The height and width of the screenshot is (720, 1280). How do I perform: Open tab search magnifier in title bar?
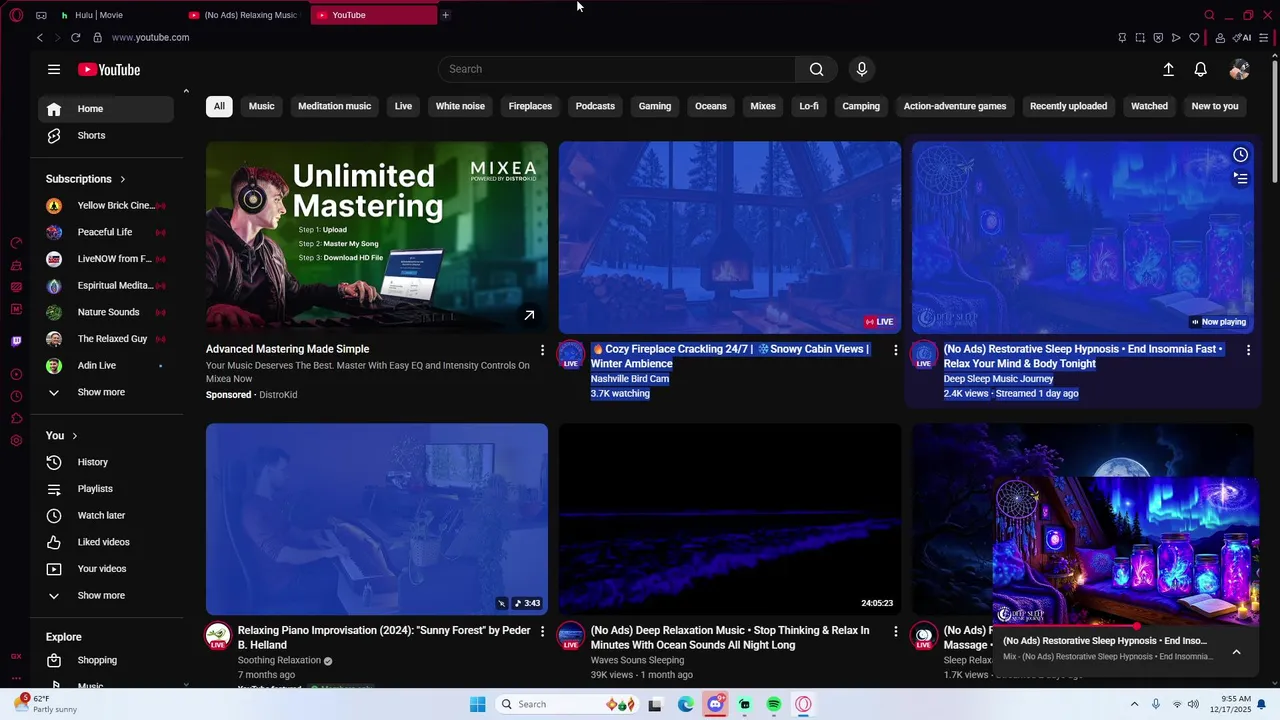pyautogui.click(x=1210, y=15)
